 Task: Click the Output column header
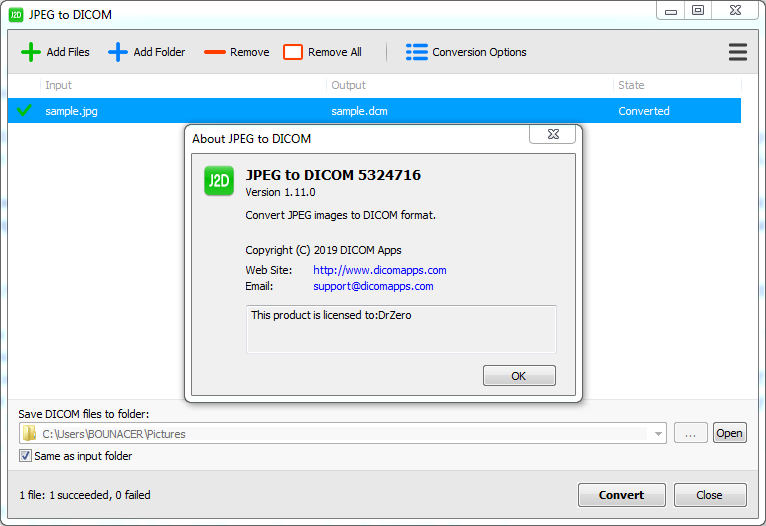(348, 85)
